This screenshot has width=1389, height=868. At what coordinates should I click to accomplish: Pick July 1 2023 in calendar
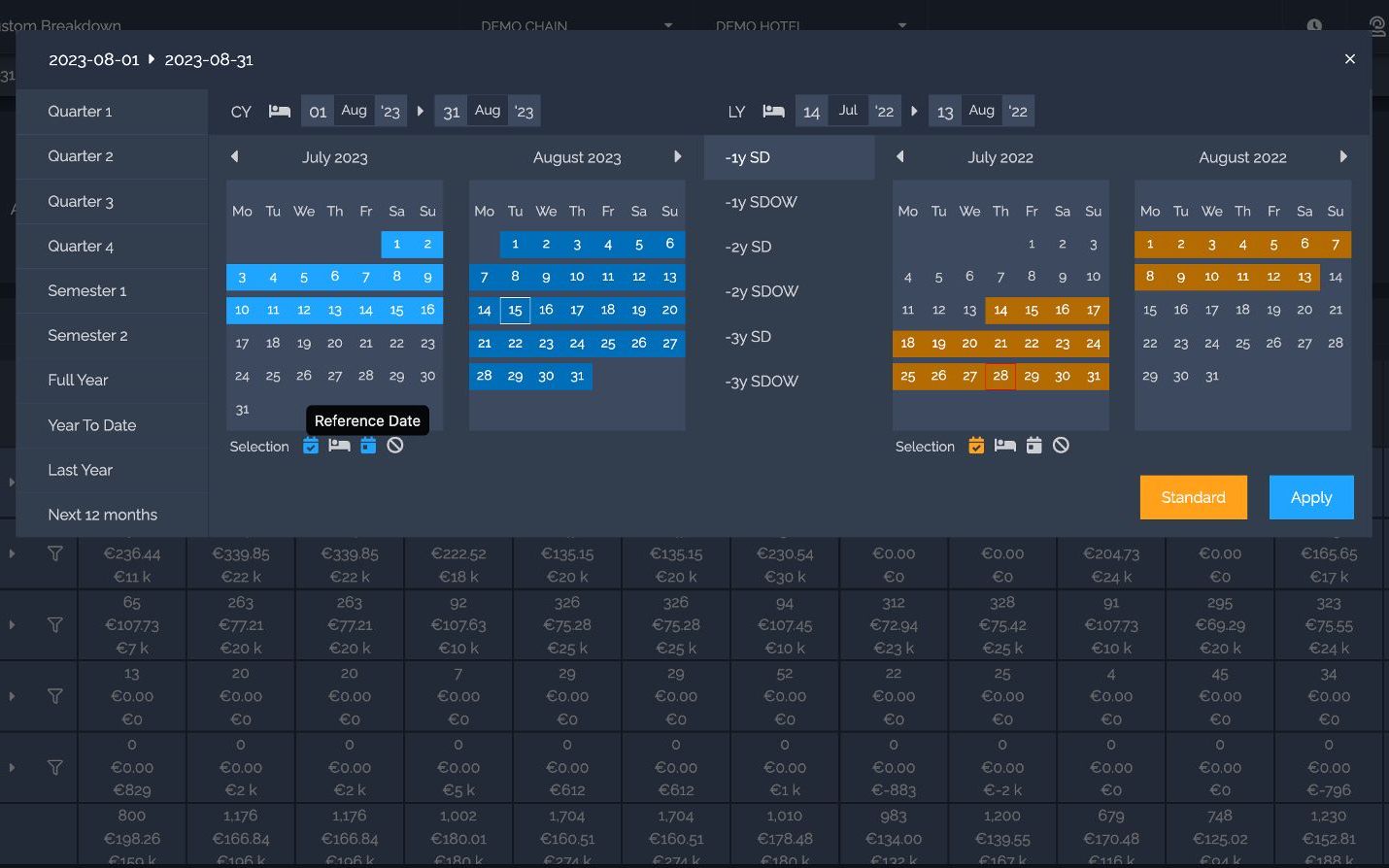(x=396, y=245)
